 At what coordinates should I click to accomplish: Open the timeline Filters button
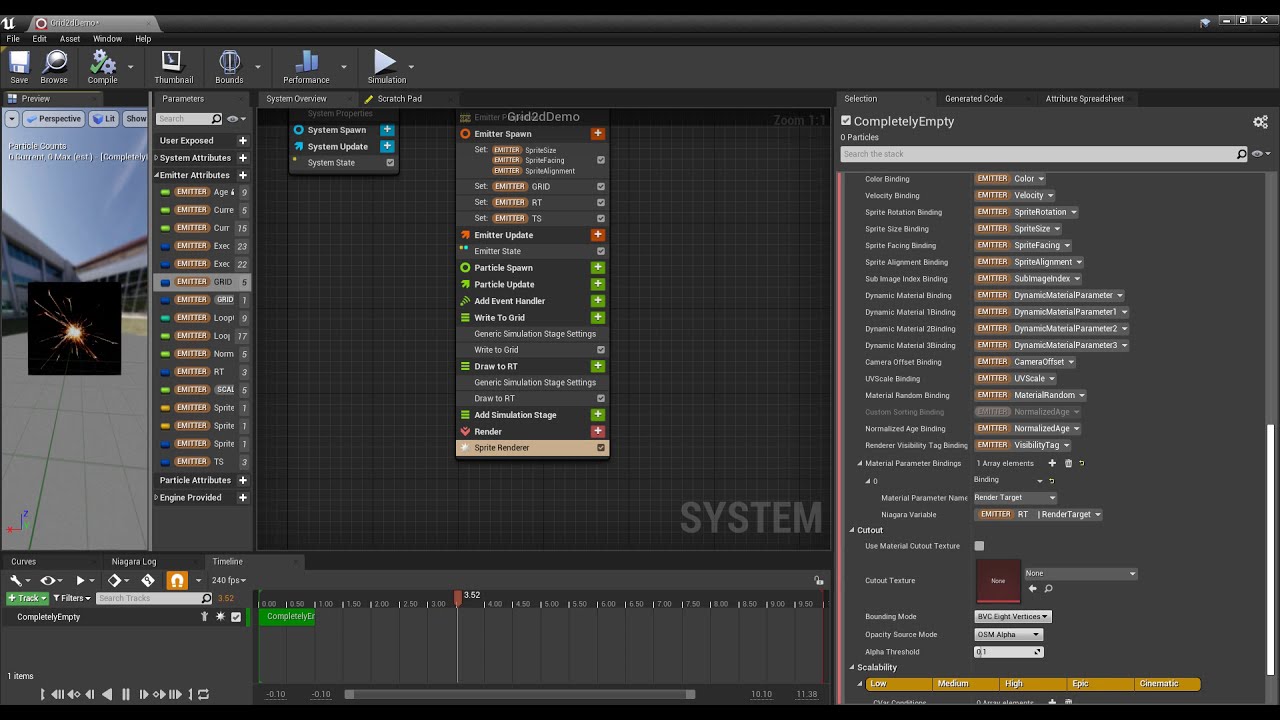(x=72, y=598)
